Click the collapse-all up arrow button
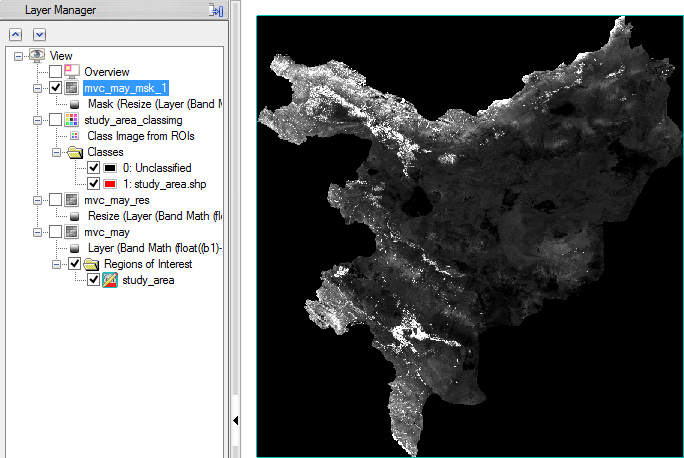 15,34
